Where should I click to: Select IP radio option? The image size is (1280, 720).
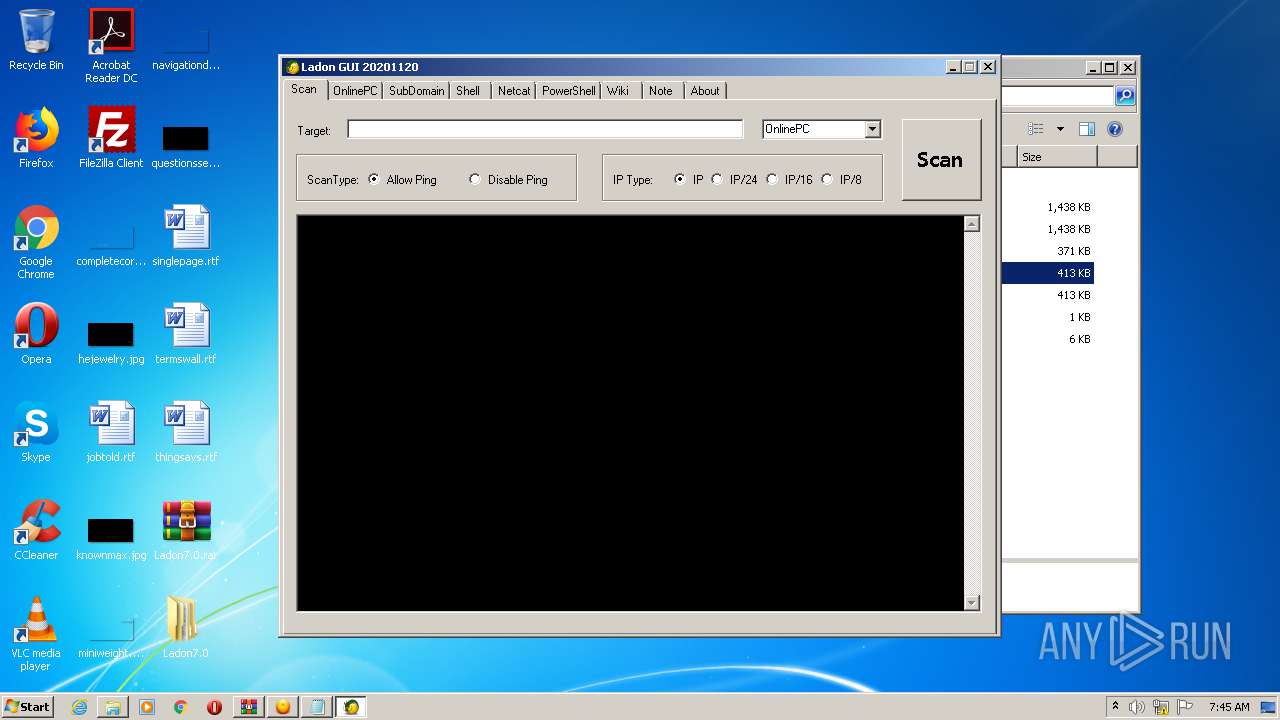coord(689,180)
